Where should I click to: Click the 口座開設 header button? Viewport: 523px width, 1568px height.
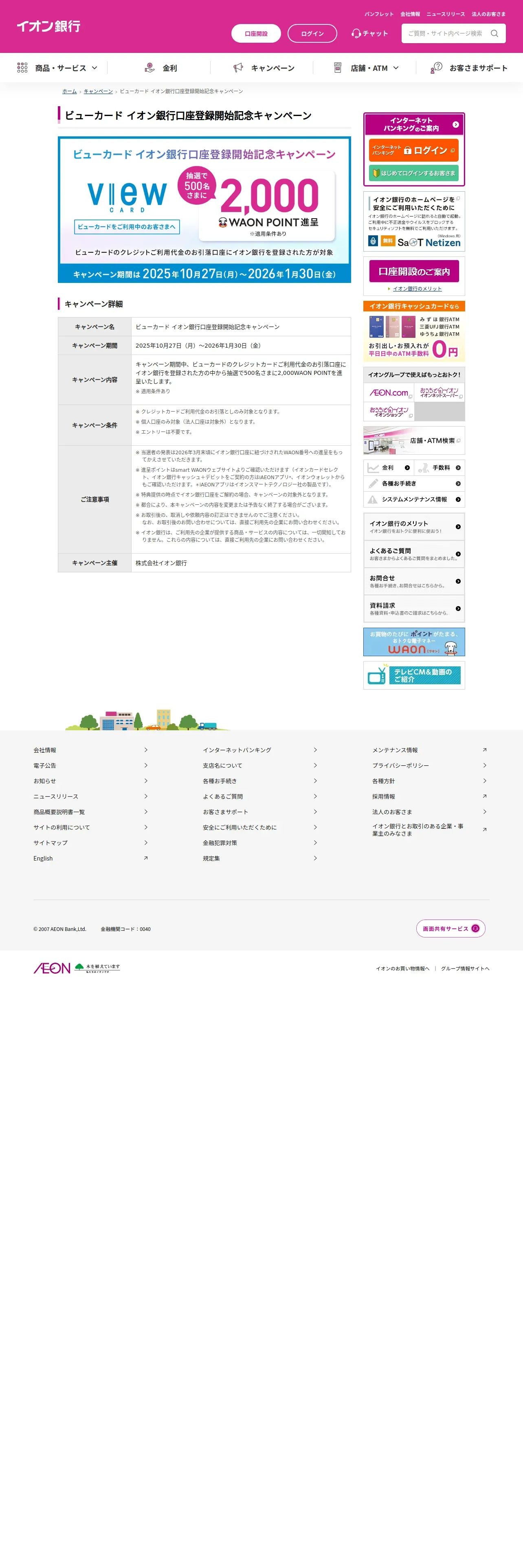(x=256, y=33)
